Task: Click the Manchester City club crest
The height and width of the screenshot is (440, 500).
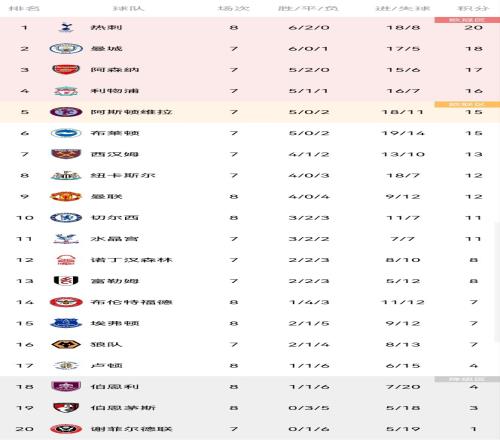Action: (66, 49)
